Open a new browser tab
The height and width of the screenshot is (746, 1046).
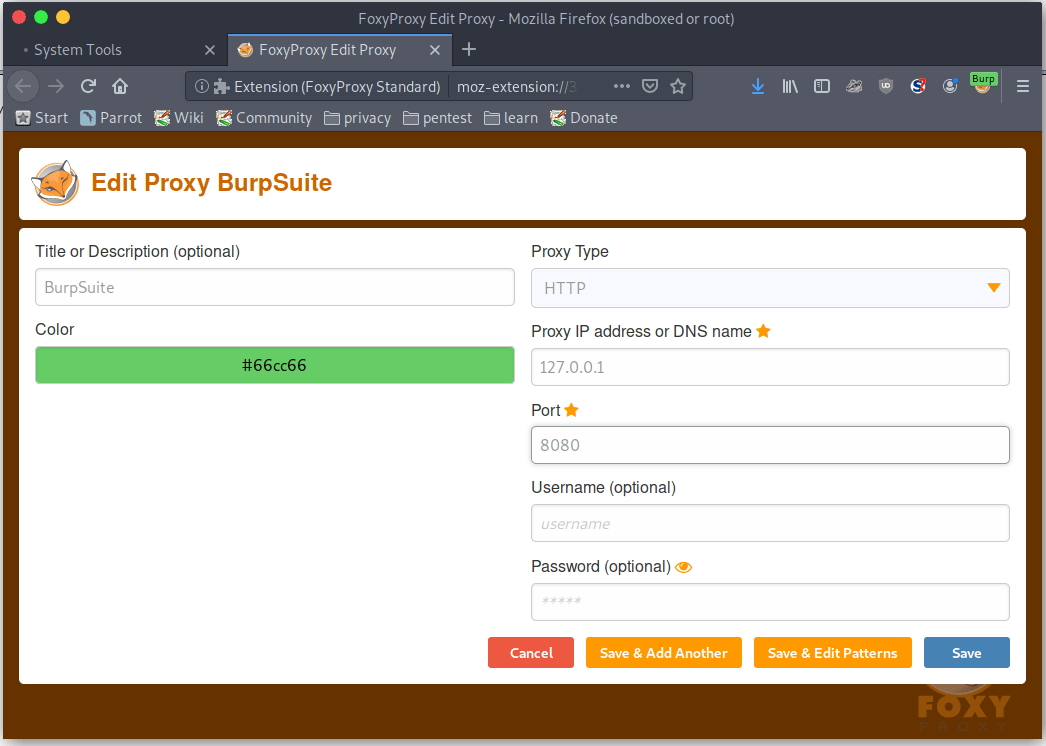pos(469,49)
